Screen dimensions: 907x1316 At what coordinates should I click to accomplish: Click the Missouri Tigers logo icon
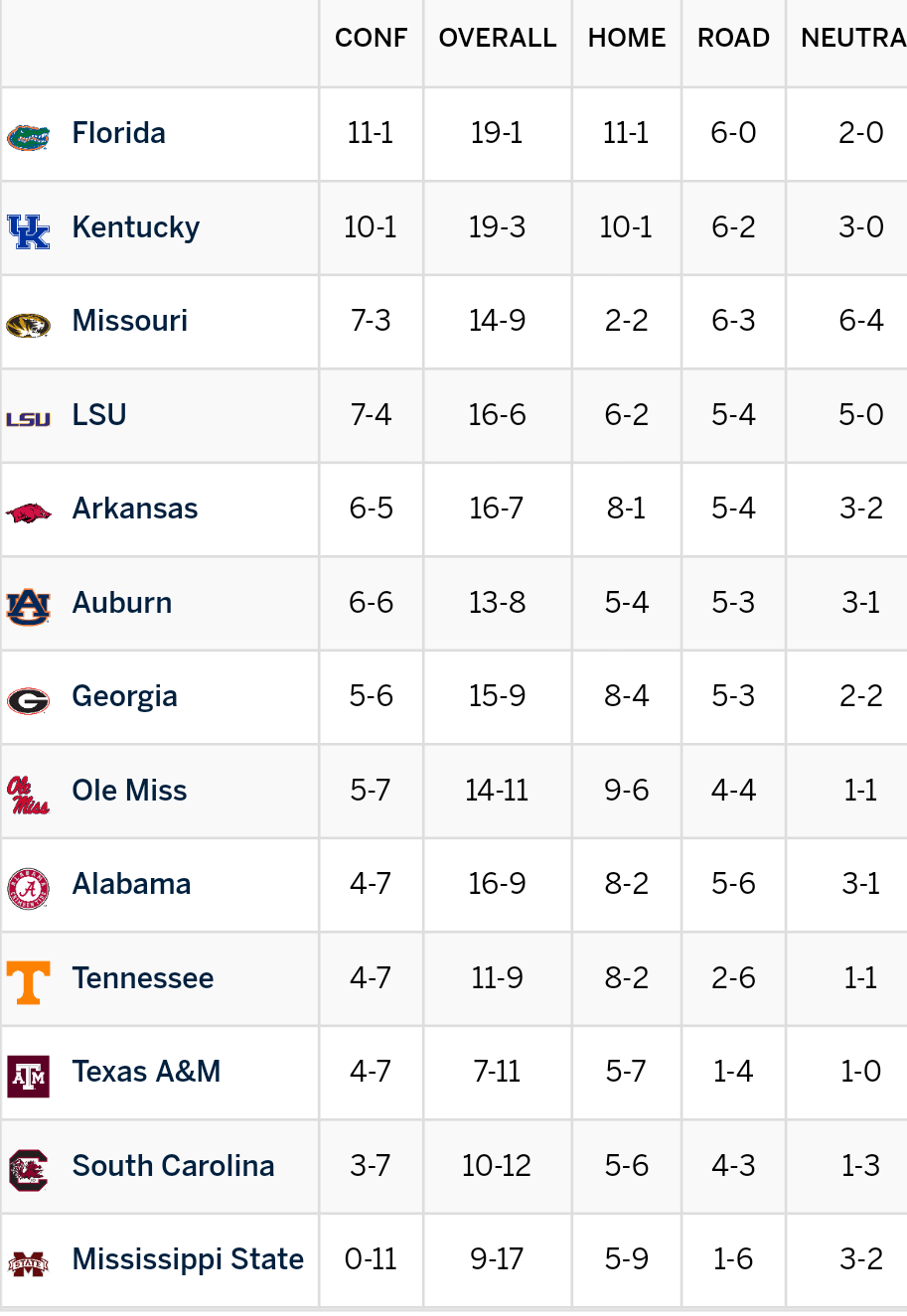(x=28, y=324)
